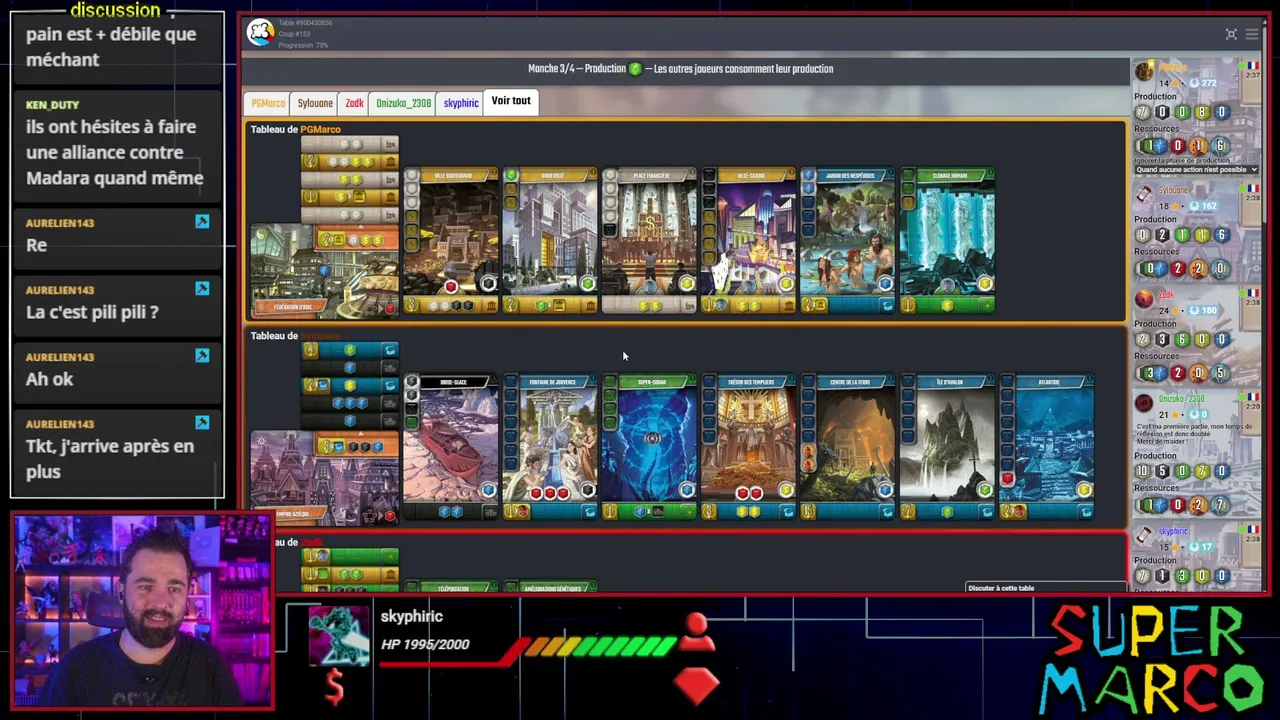Click the Discuter à cette table field
Screen dimensions: 1280x720
point(1045,588)
